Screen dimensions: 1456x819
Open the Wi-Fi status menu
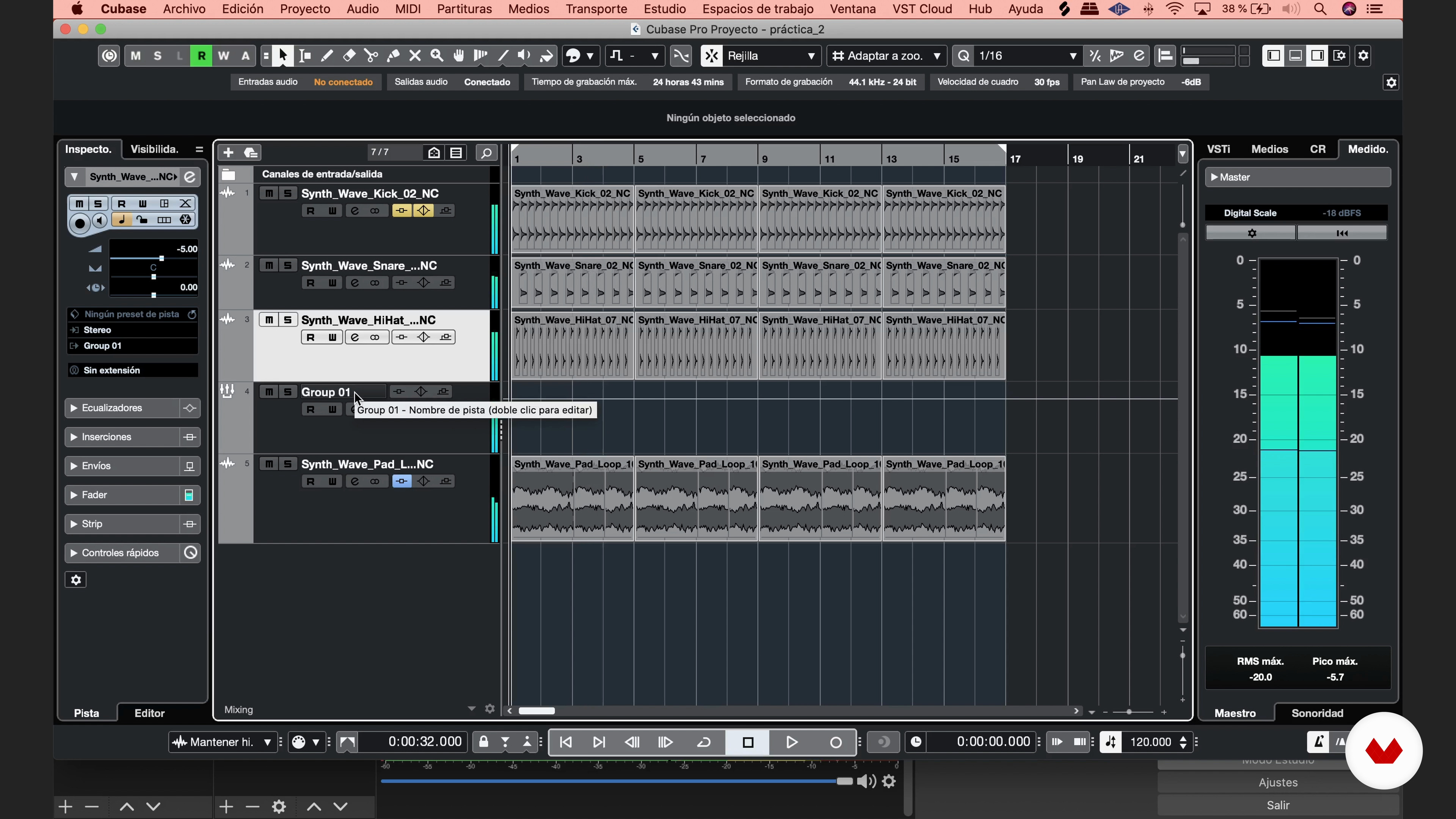1174,9
